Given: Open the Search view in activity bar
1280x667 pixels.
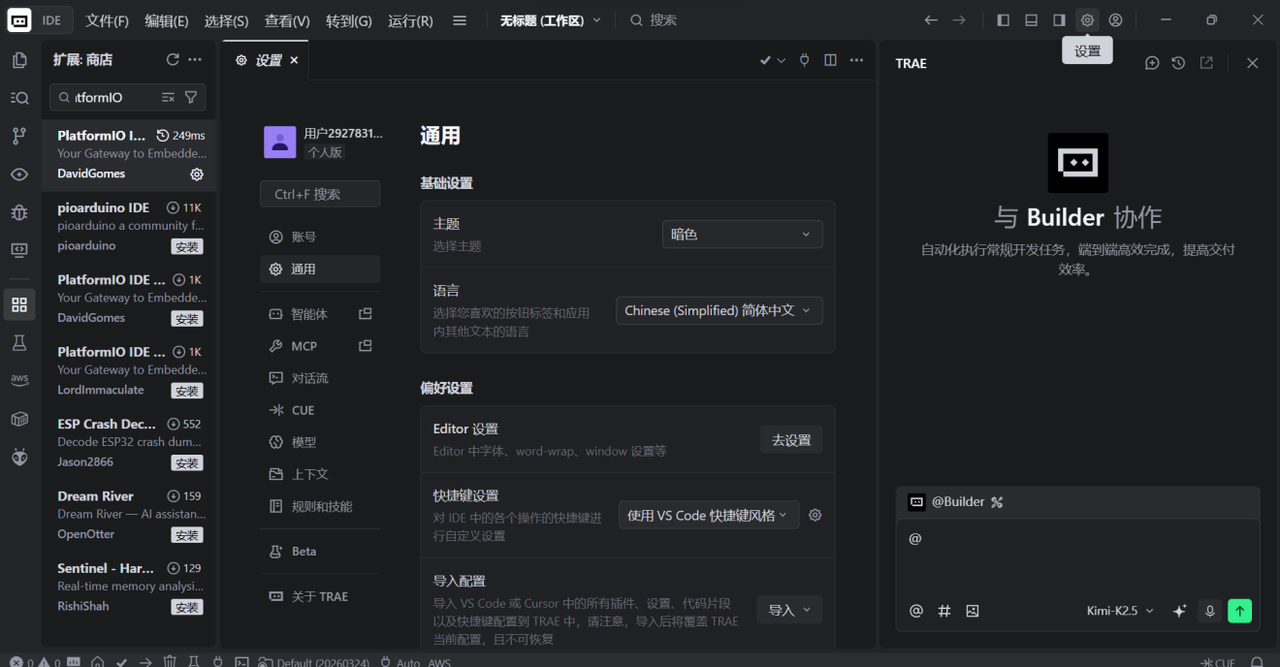Looking at the screenshot, I should tap(19, 98).
